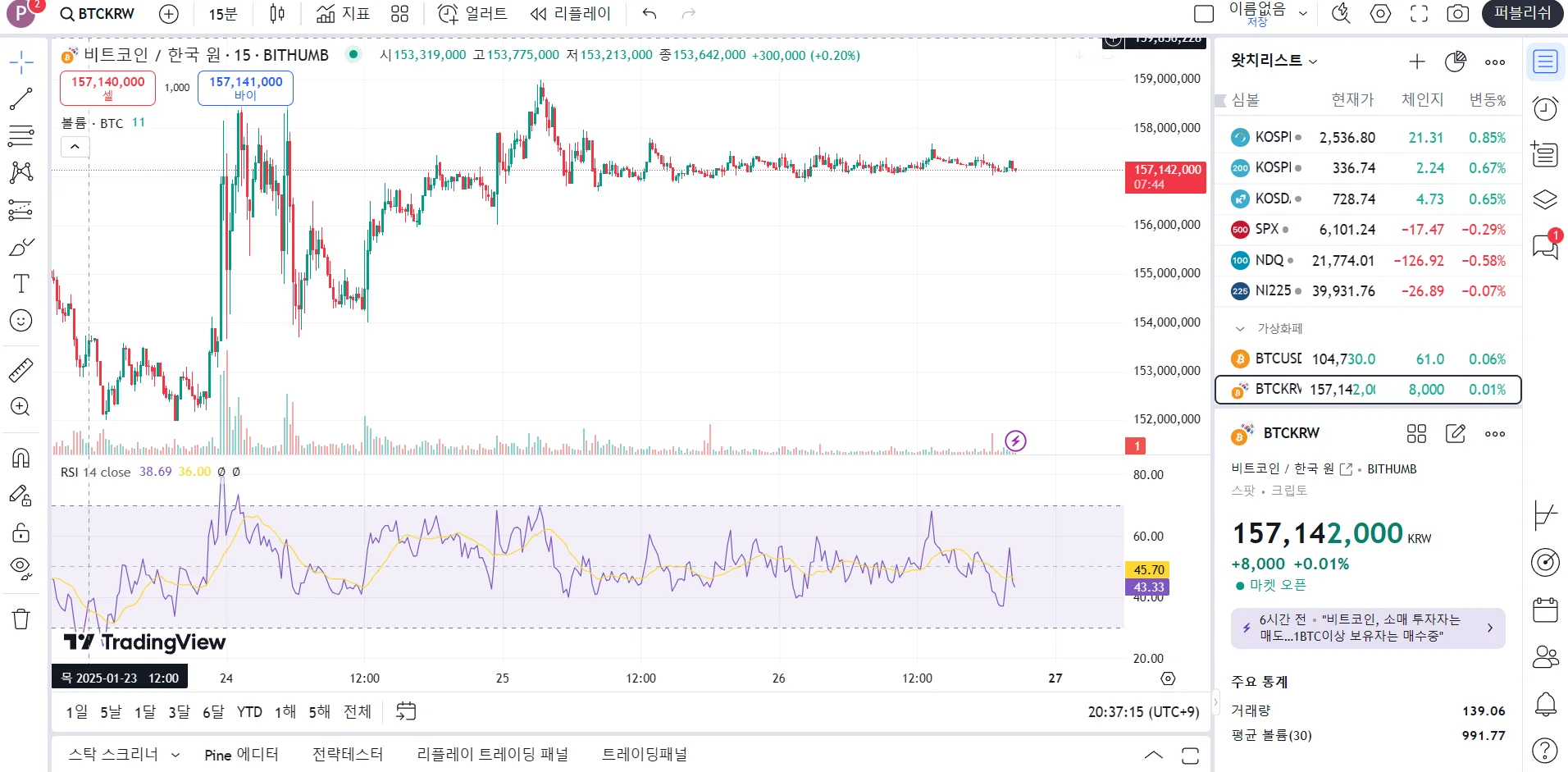Add a symbol to compare
Screen dimensions: 1568x772
(x=169, y=14)
